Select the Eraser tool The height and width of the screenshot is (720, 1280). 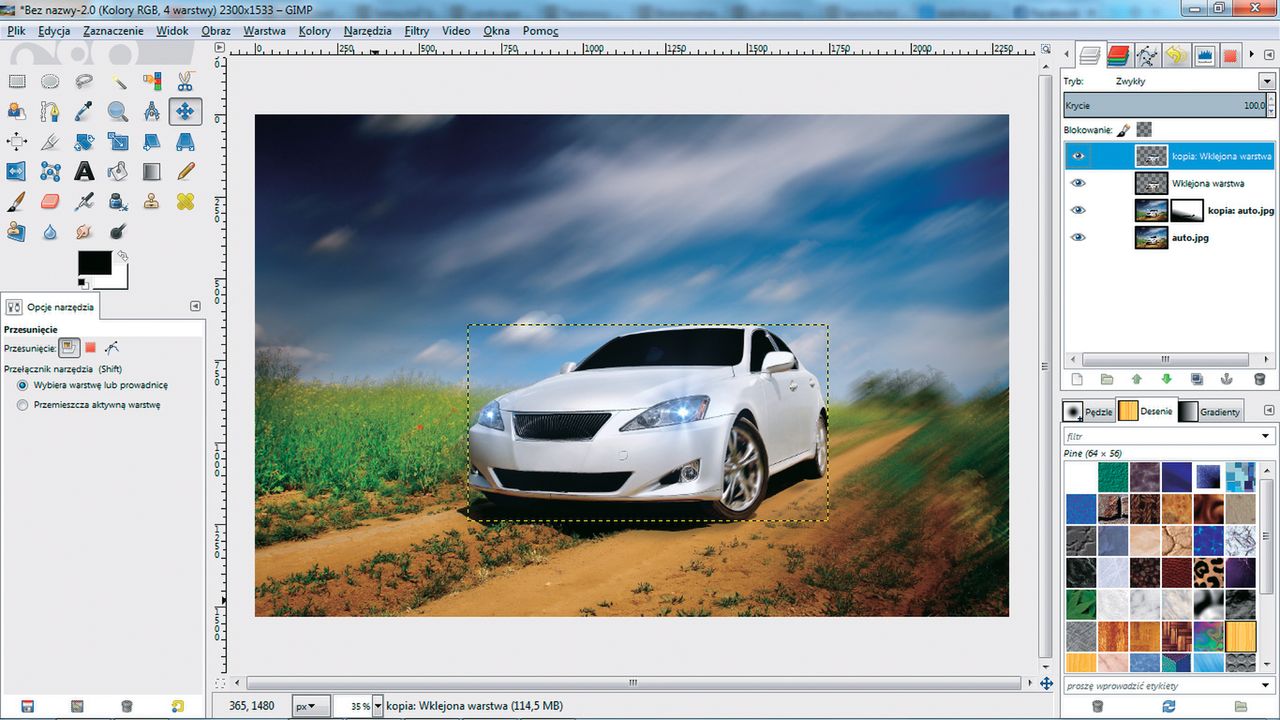50,201
